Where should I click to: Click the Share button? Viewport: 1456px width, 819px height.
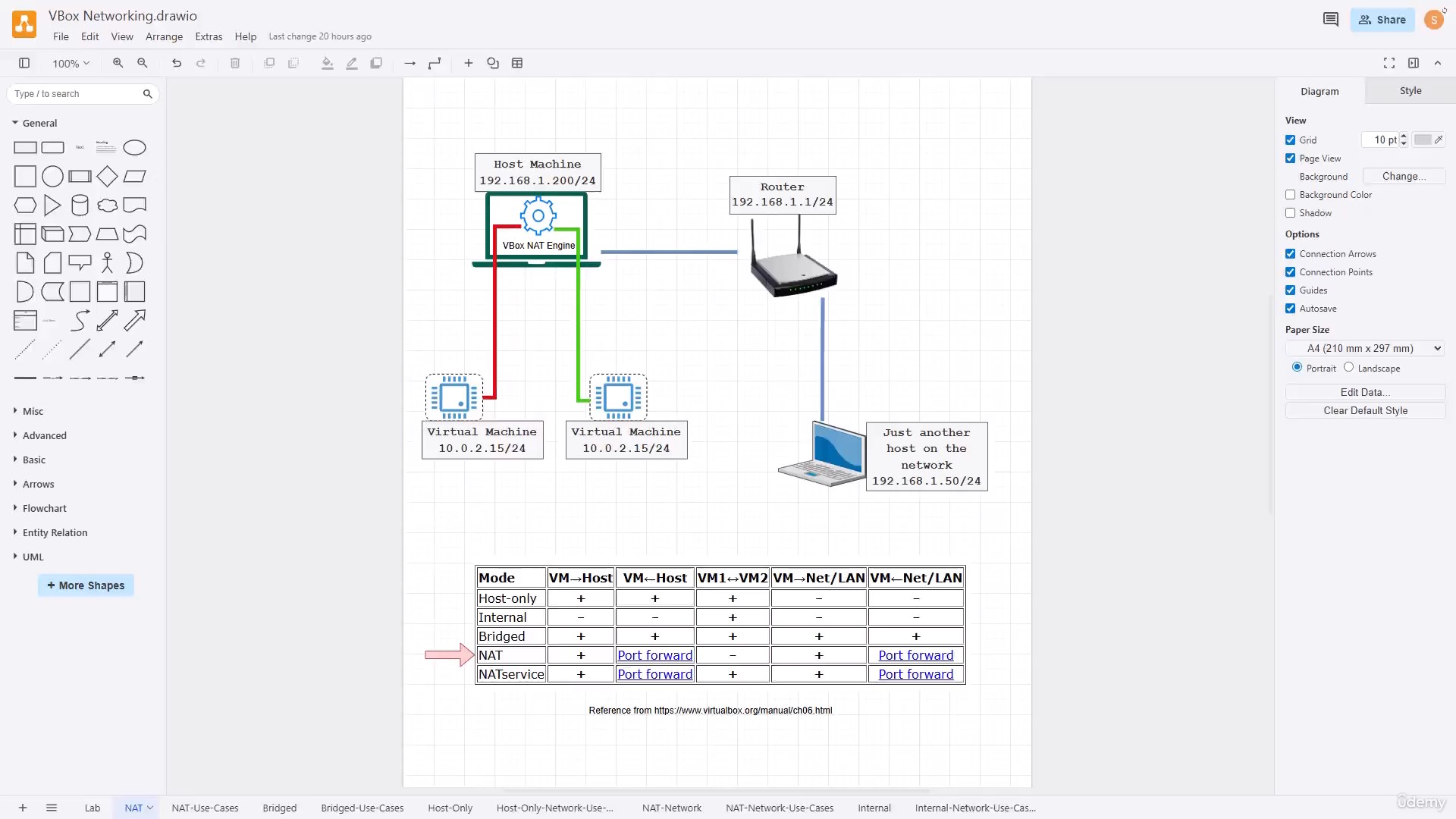point(1382,20)
